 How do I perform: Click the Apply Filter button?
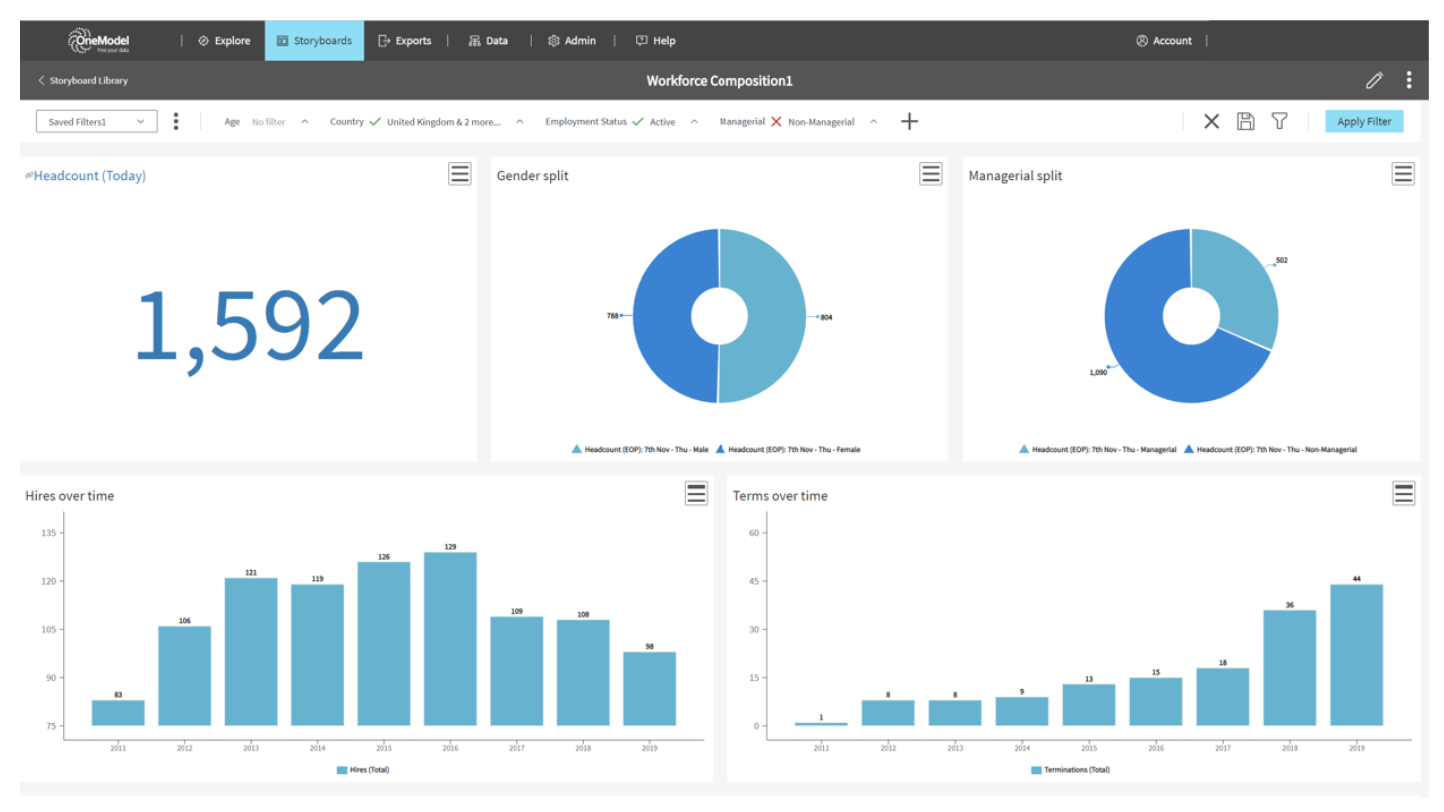click(1364, 121)
